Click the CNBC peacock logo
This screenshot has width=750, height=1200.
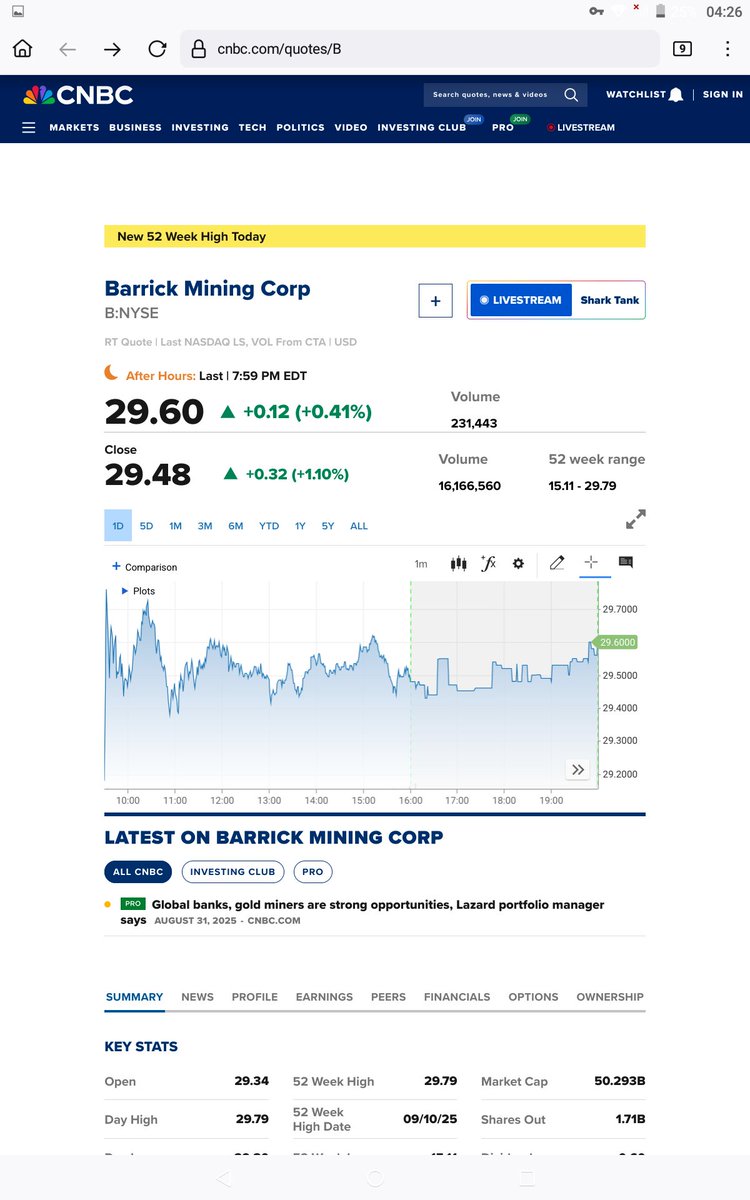coord(78,95)
